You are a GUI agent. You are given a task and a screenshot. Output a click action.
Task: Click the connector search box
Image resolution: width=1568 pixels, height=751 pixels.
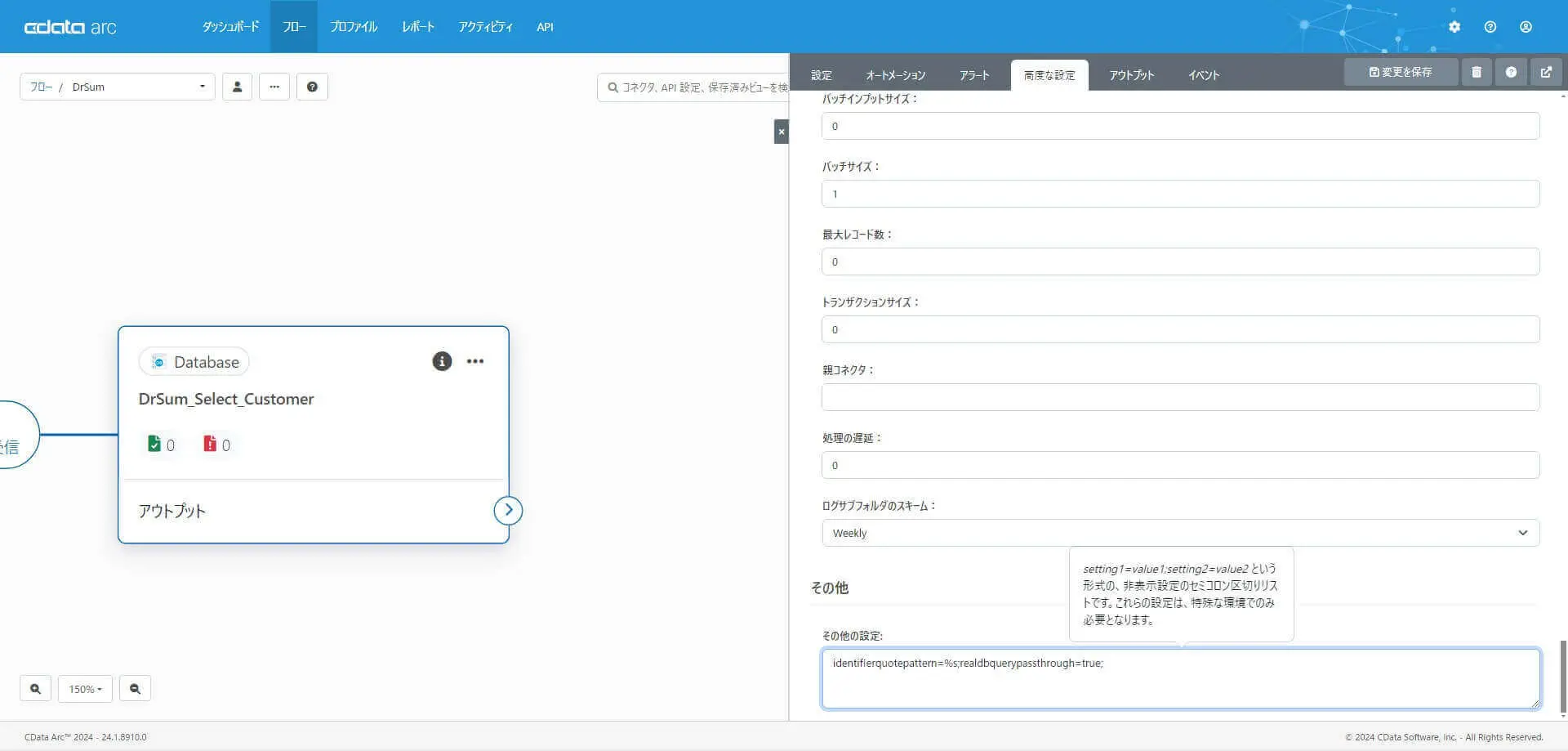tap(694, 87)
